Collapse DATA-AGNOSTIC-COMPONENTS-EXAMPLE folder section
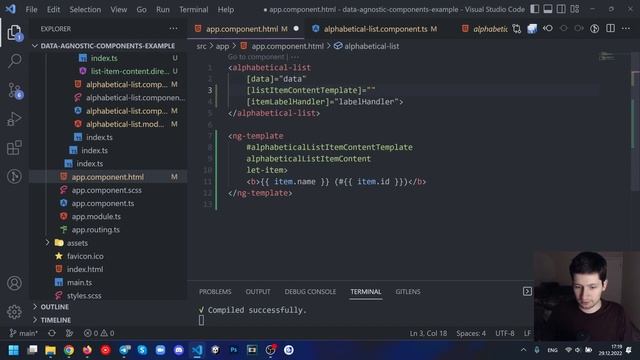Screen dimensions: 640x360 click(x=108, y=46)
